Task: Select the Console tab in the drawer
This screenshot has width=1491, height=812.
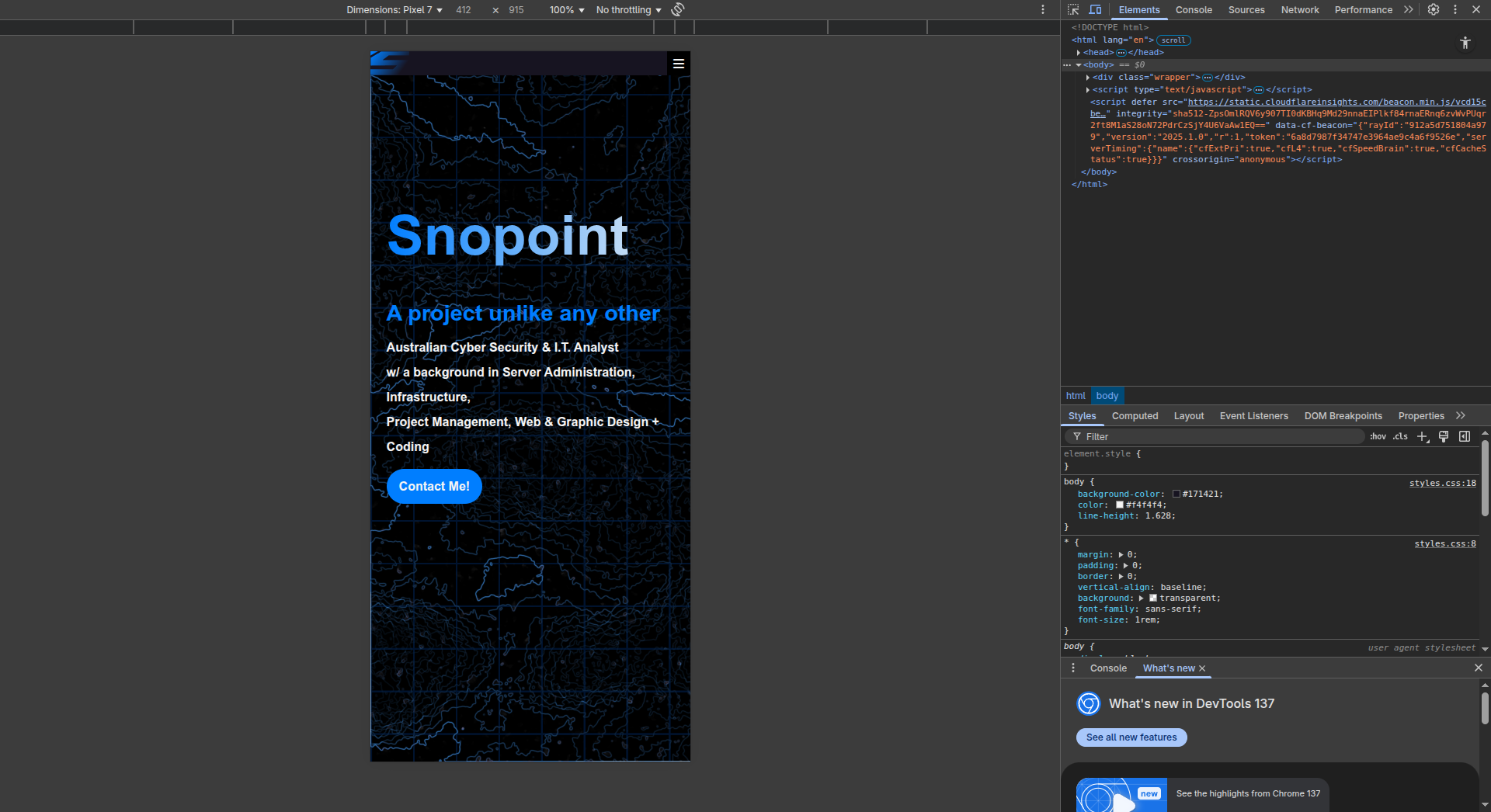Action: click(1108, 668)
